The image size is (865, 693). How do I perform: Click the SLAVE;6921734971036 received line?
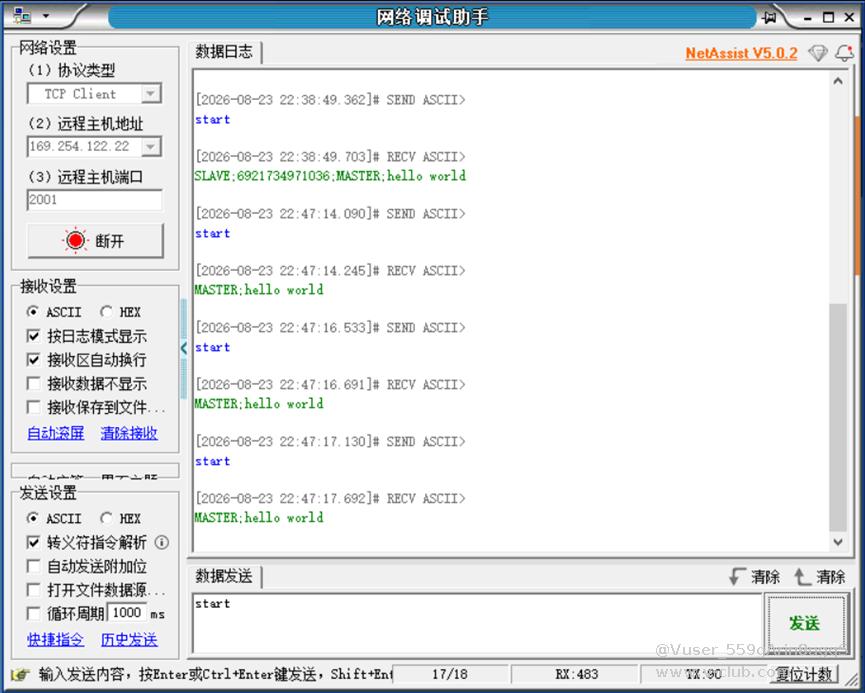tap(330, 176)
